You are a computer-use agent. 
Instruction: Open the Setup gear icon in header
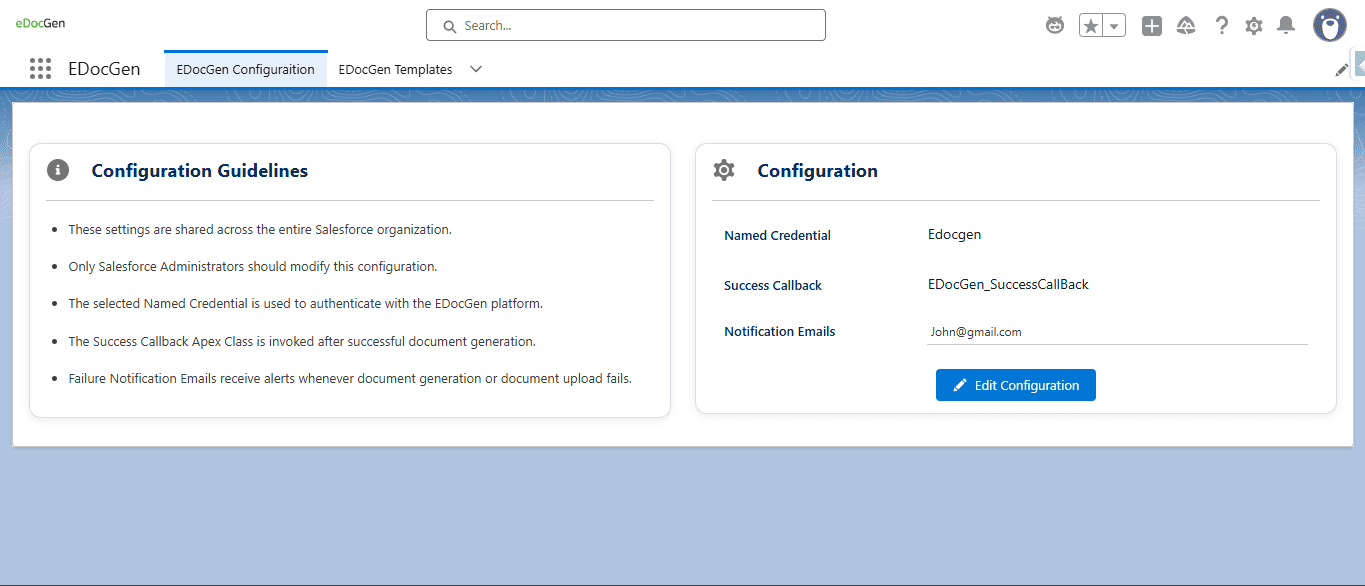[x=1254, y=26]
